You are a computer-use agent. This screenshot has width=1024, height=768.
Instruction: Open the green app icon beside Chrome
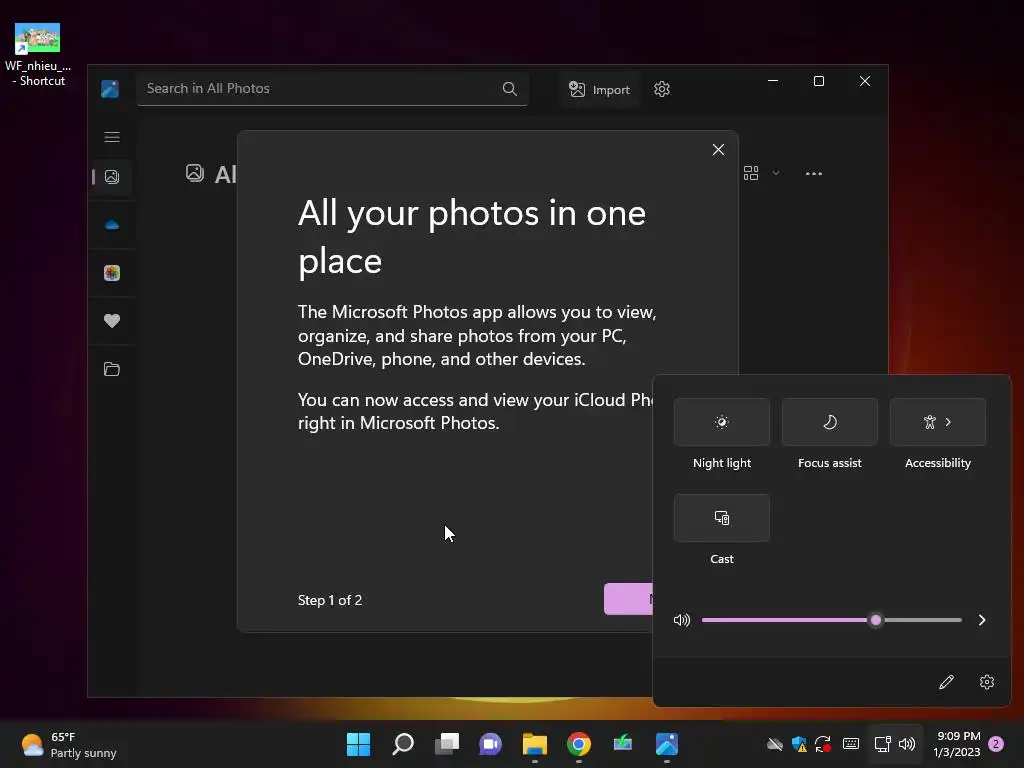(x=622, y=744)
